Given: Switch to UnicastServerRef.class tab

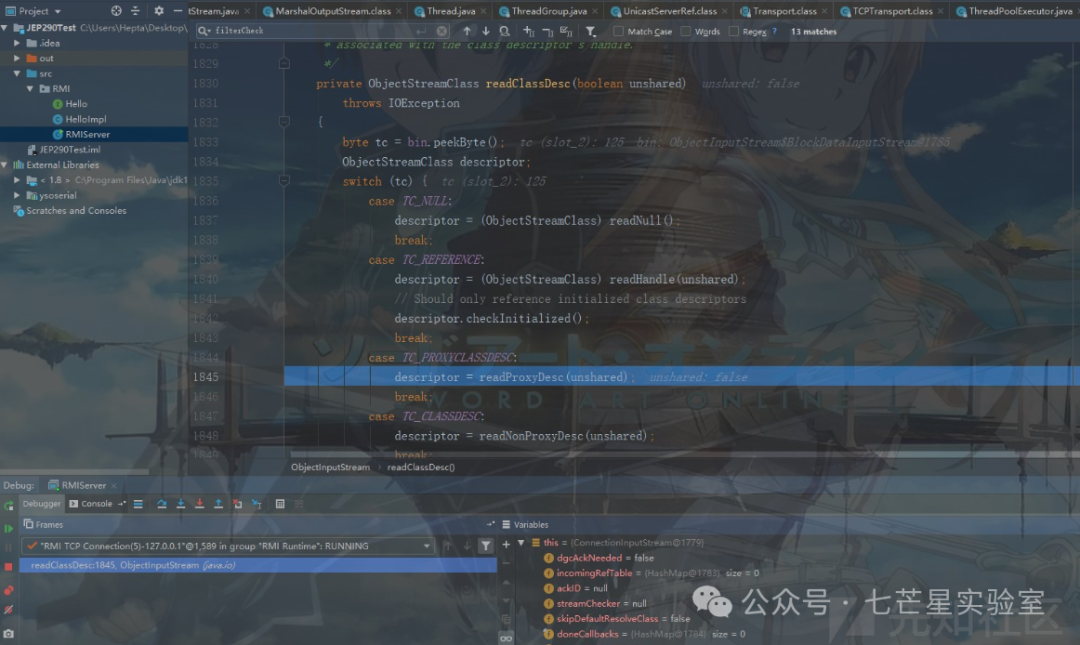Looking at the screenshot, I should [669, 11].
